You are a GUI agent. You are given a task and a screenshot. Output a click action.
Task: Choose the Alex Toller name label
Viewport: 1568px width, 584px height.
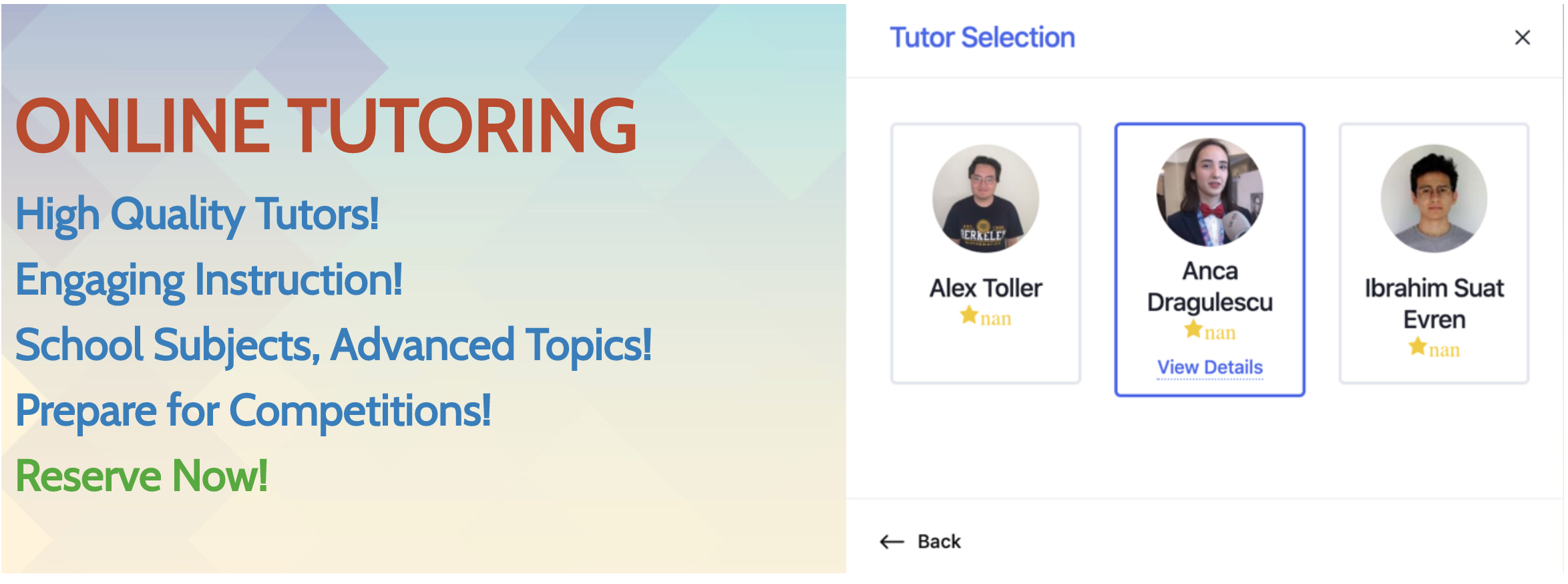986,288
